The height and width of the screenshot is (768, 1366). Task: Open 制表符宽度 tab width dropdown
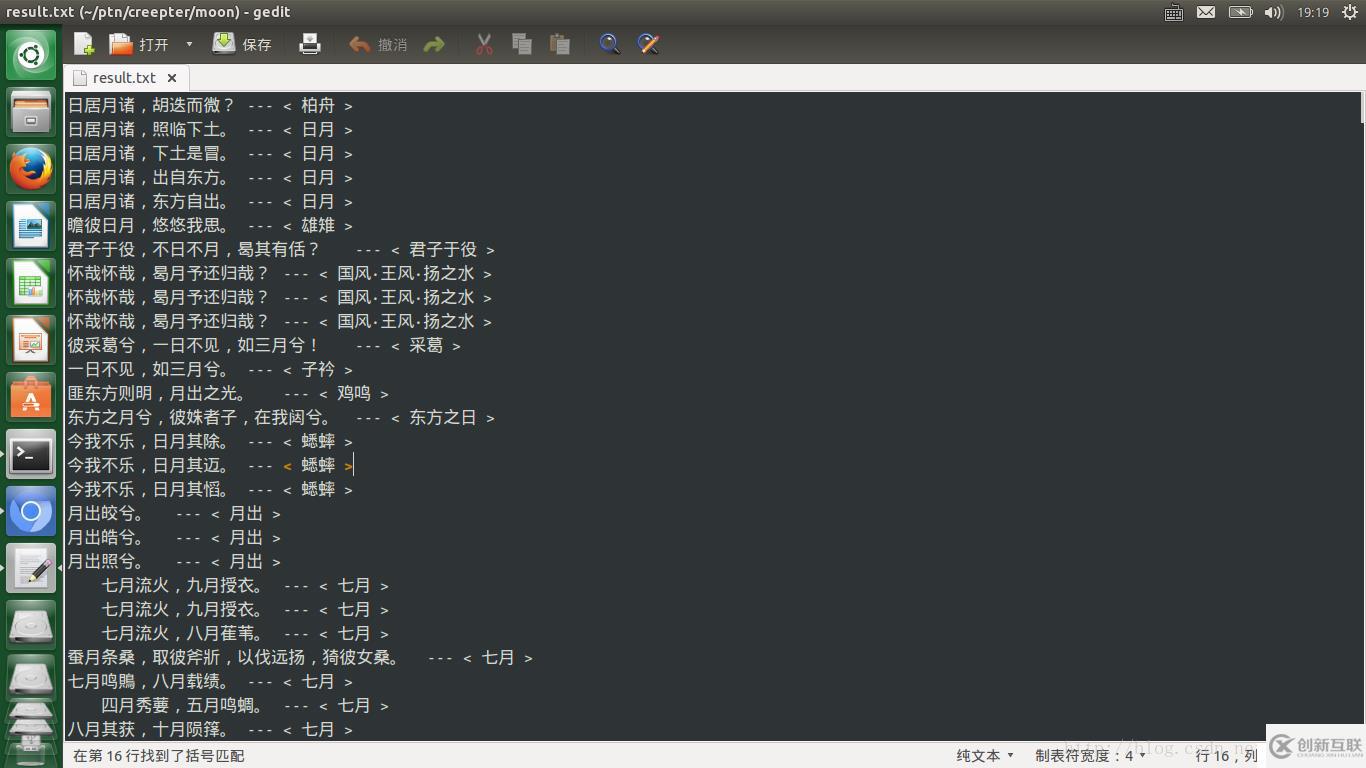(x=1090, y=755)
